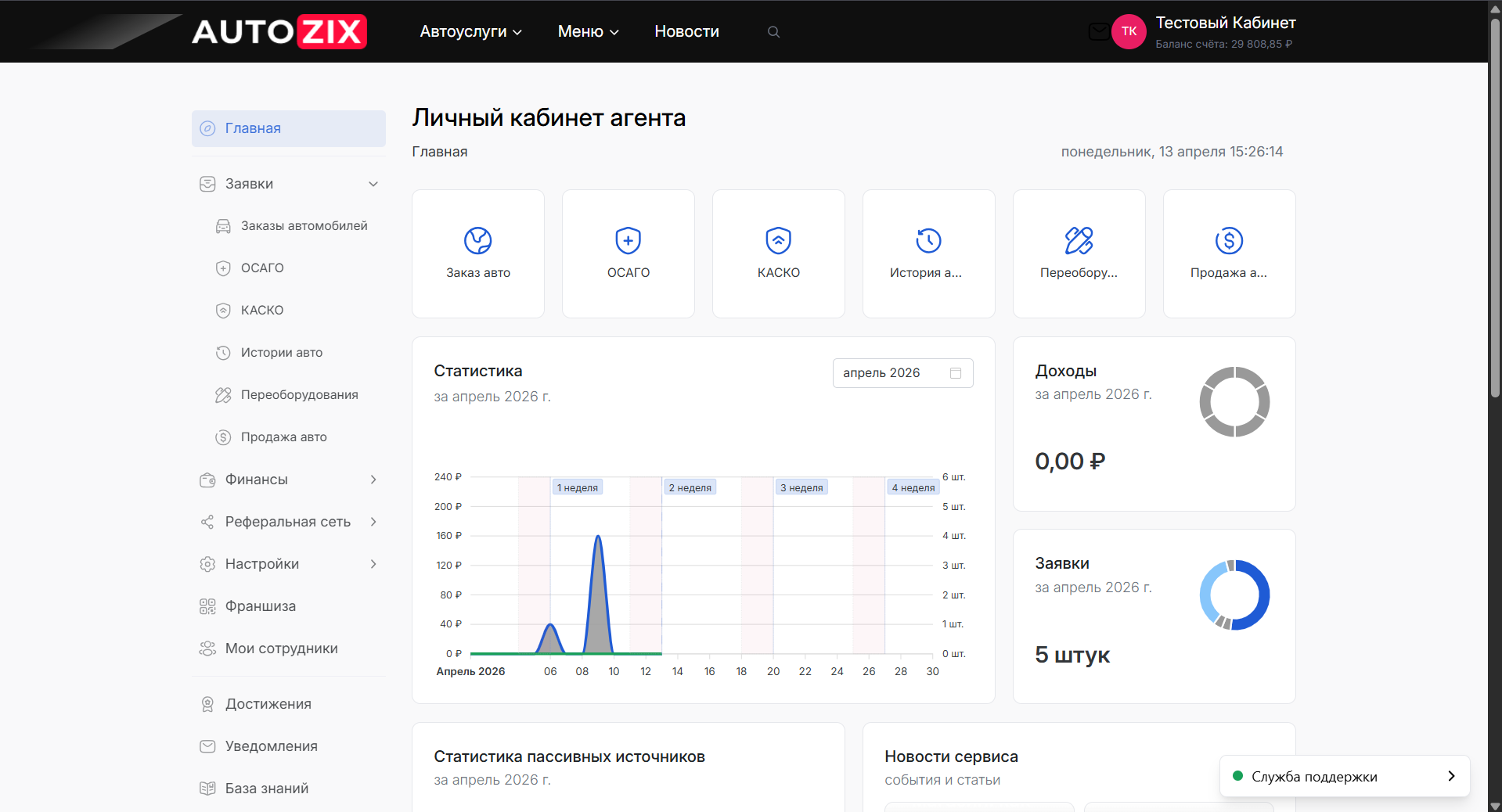
Task: Open the Служба поддержки chat button
Action: [x=1344, y=776]
